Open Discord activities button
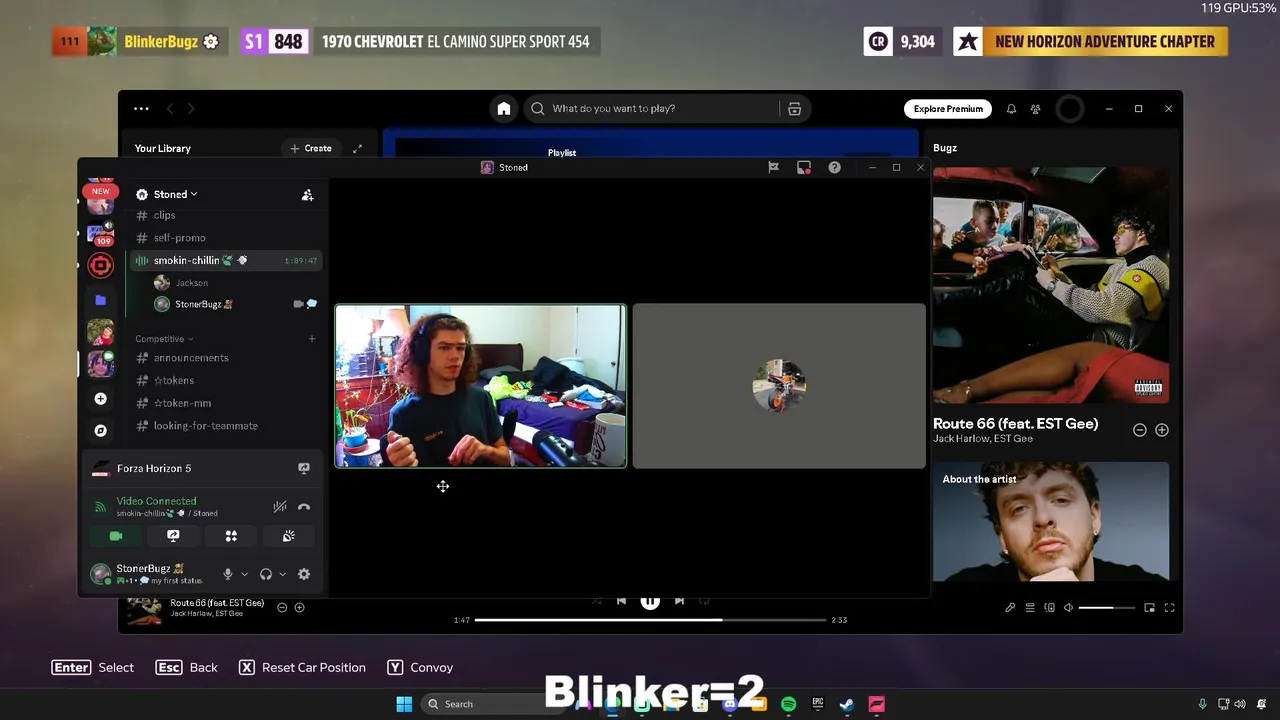The width and height of the screenshot is (1280, 720). tap(231, 537)
